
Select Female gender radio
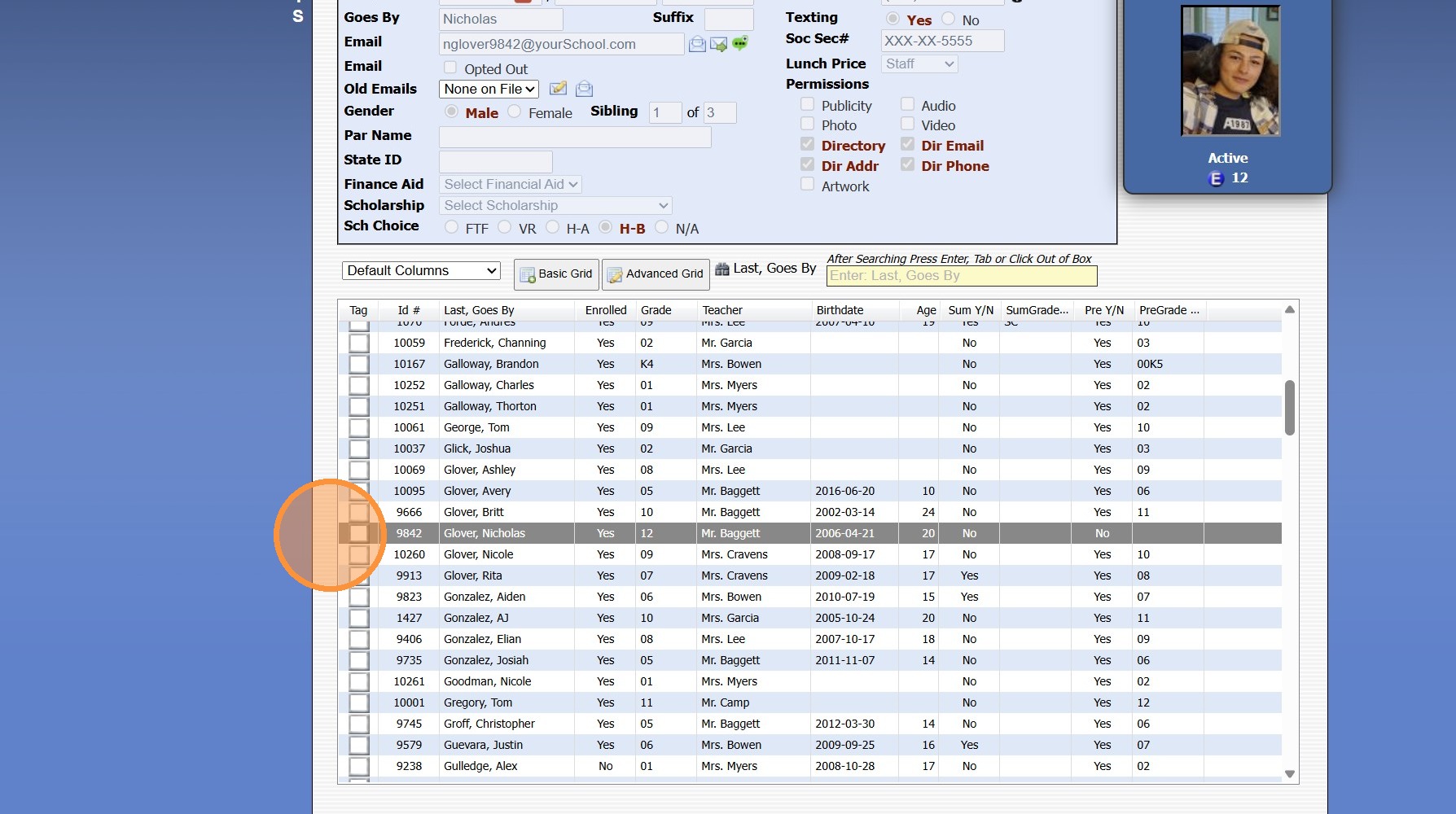pyautogui.click(x=515, y=112)
